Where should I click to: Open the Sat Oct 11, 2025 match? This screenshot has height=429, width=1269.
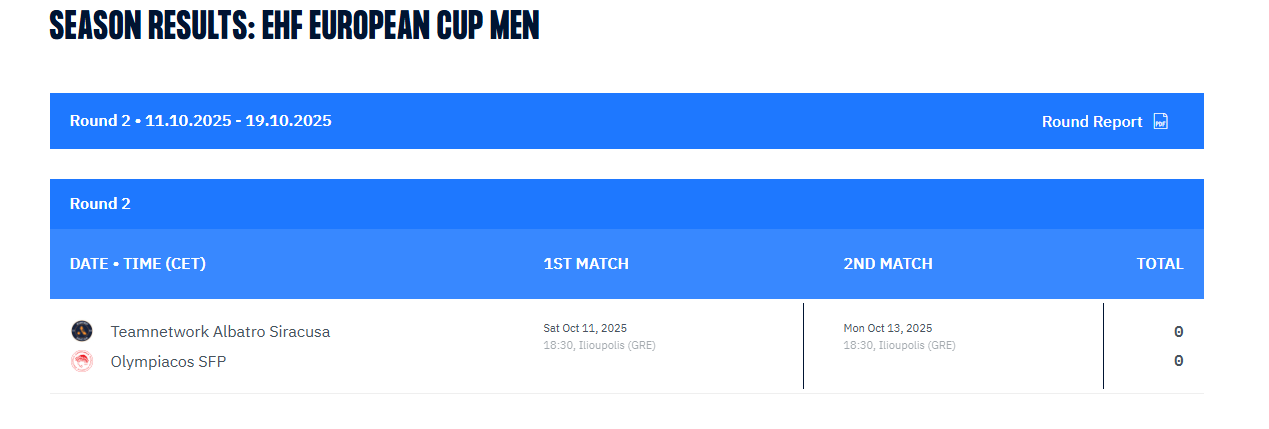coord(585,328)
